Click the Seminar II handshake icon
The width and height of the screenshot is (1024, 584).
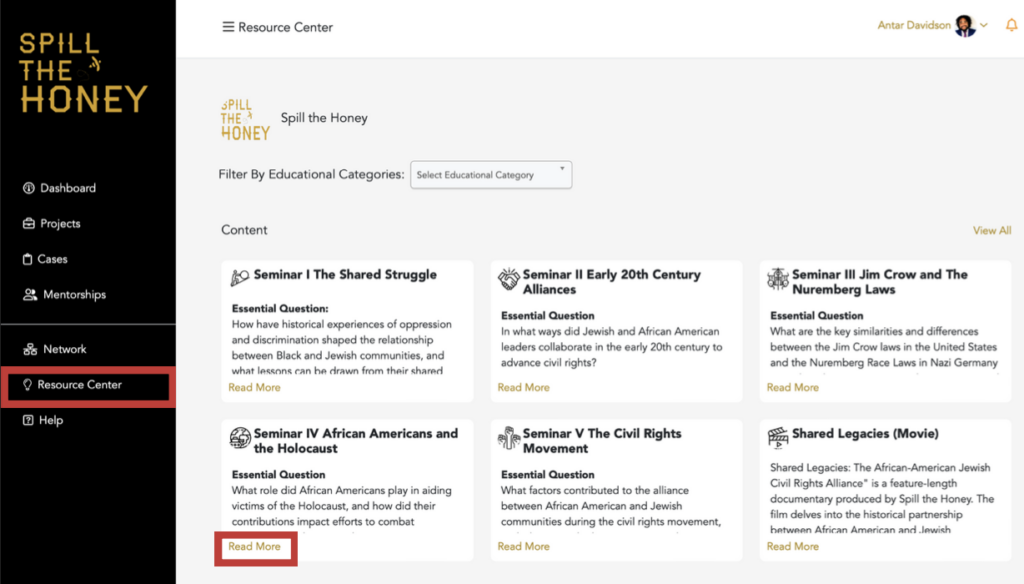[509, 279]
